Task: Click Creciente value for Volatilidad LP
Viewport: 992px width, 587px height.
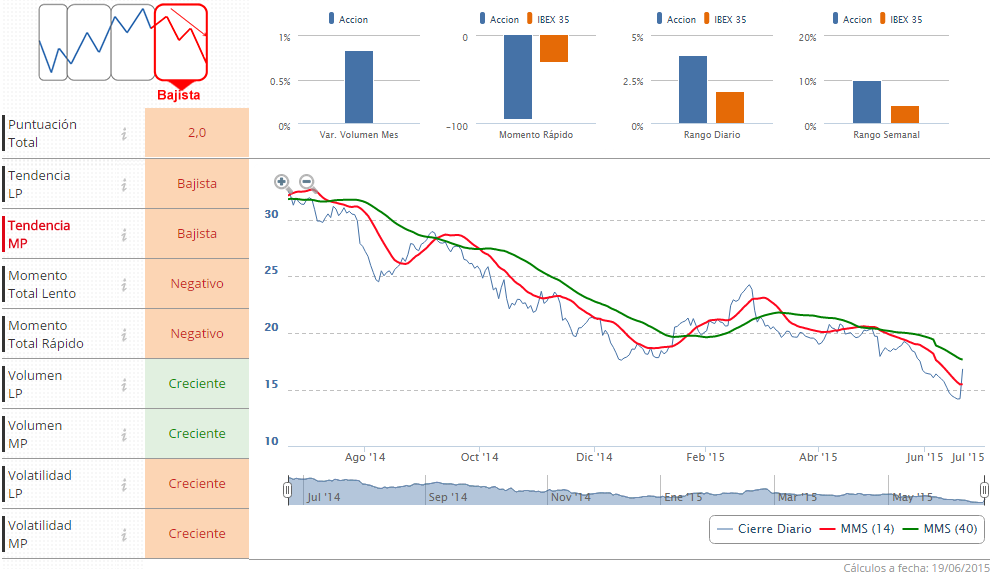Action: (197, 483)
